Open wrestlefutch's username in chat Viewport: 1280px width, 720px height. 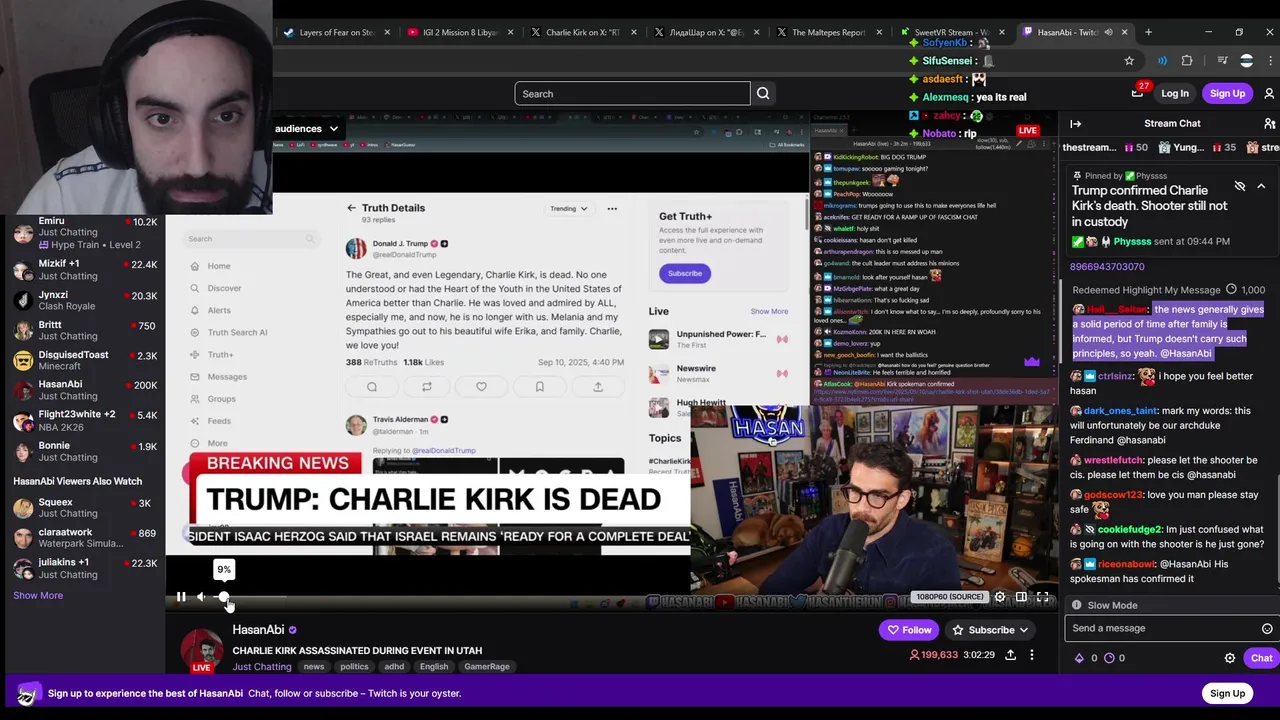point(1113,460)
